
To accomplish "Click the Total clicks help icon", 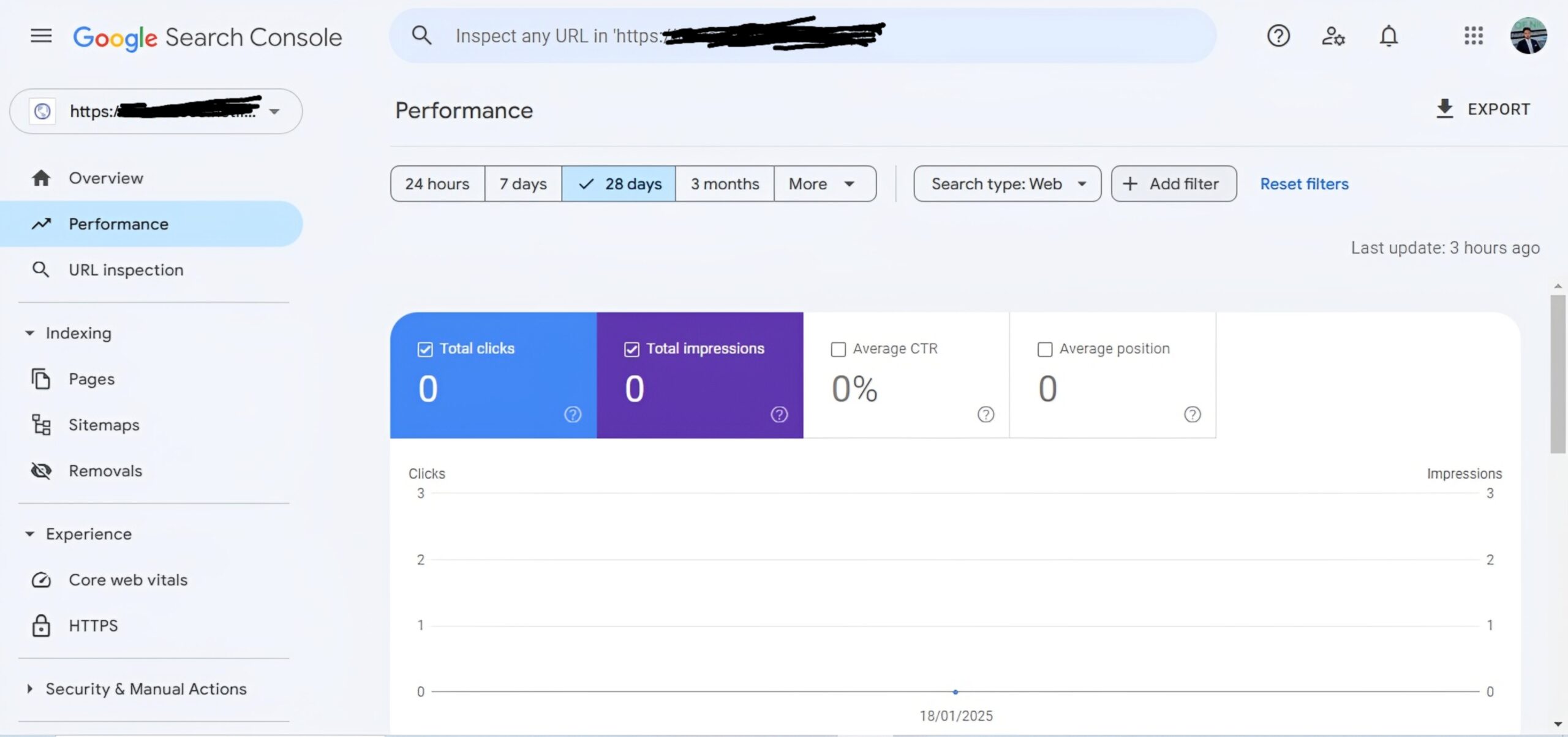I will (x=572, y=415).
